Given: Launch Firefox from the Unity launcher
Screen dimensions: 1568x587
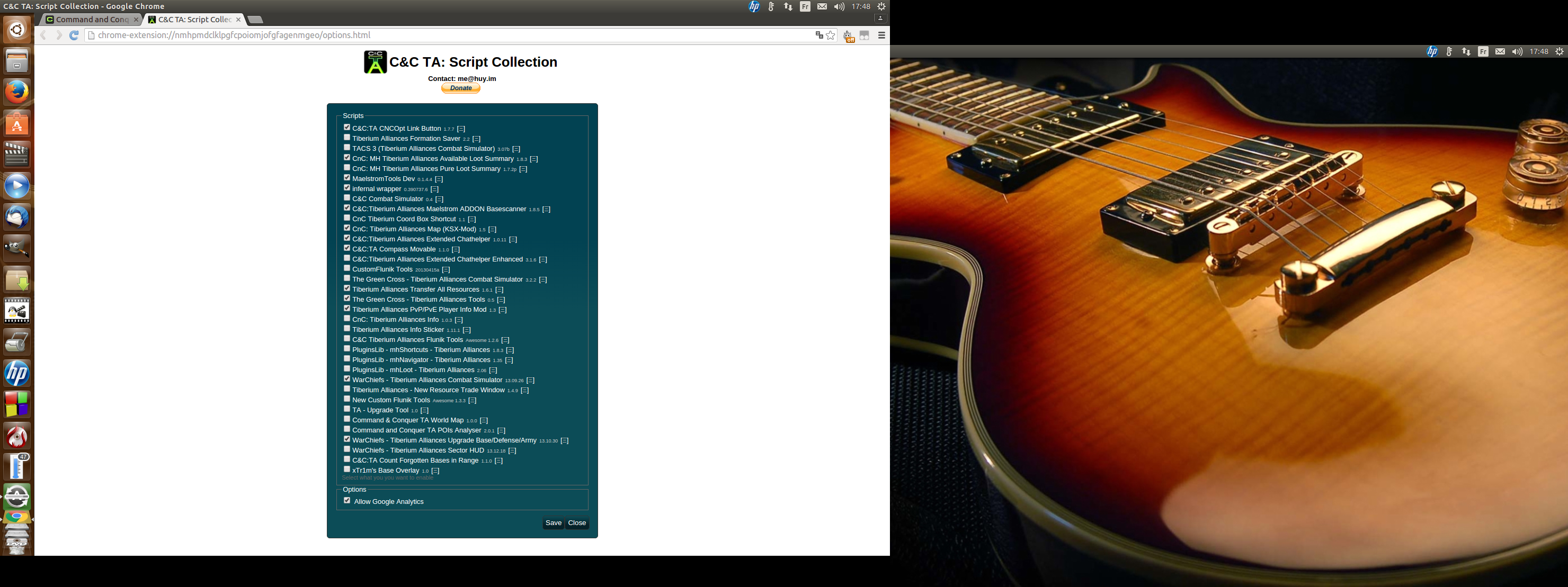Looking at the screenshot, I should click(17, 92).
